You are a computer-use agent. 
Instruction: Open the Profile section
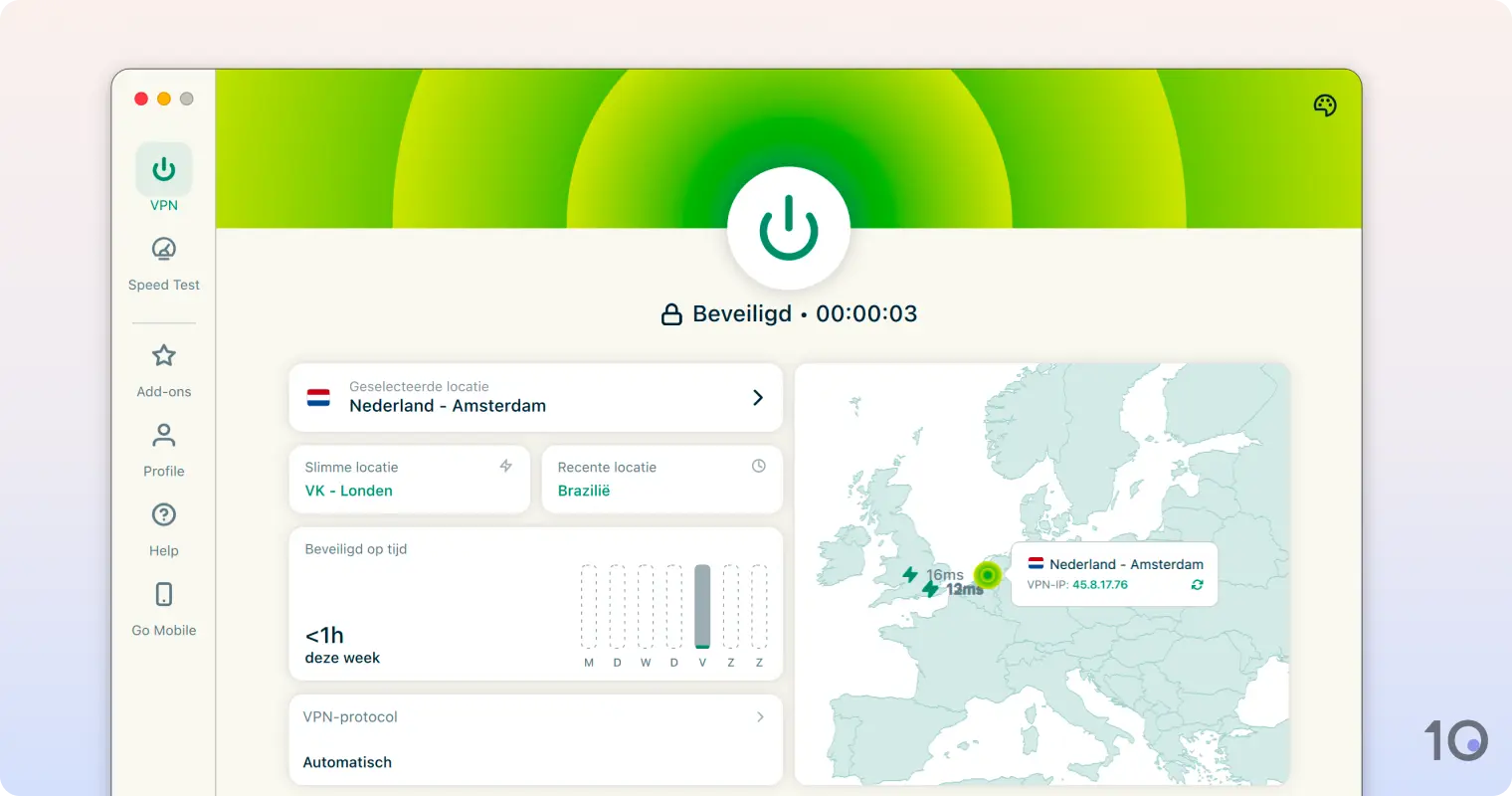(x=163, y=449)
